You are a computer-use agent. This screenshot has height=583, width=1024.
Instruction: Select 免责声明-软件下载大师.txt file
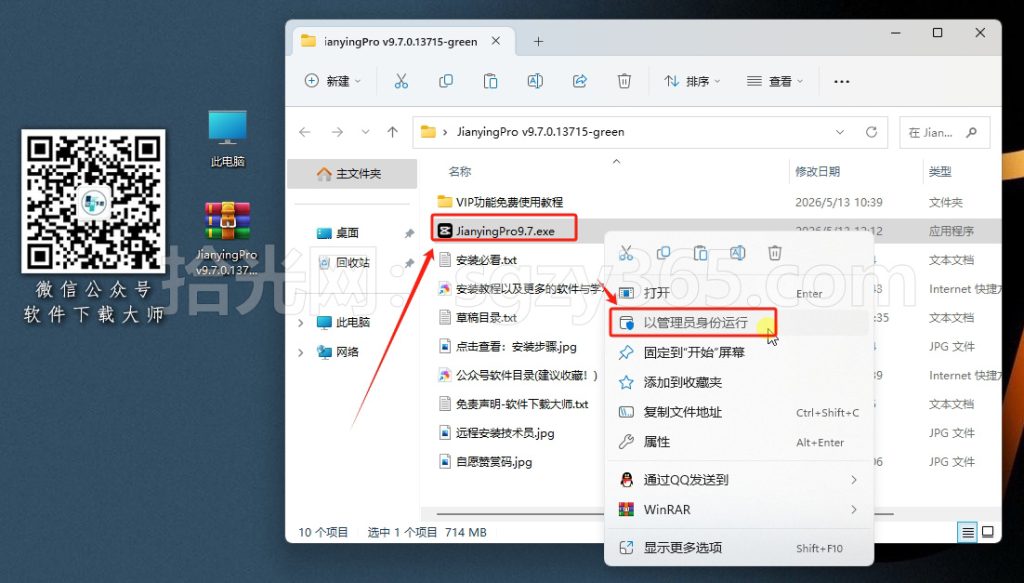pos(513,404)
